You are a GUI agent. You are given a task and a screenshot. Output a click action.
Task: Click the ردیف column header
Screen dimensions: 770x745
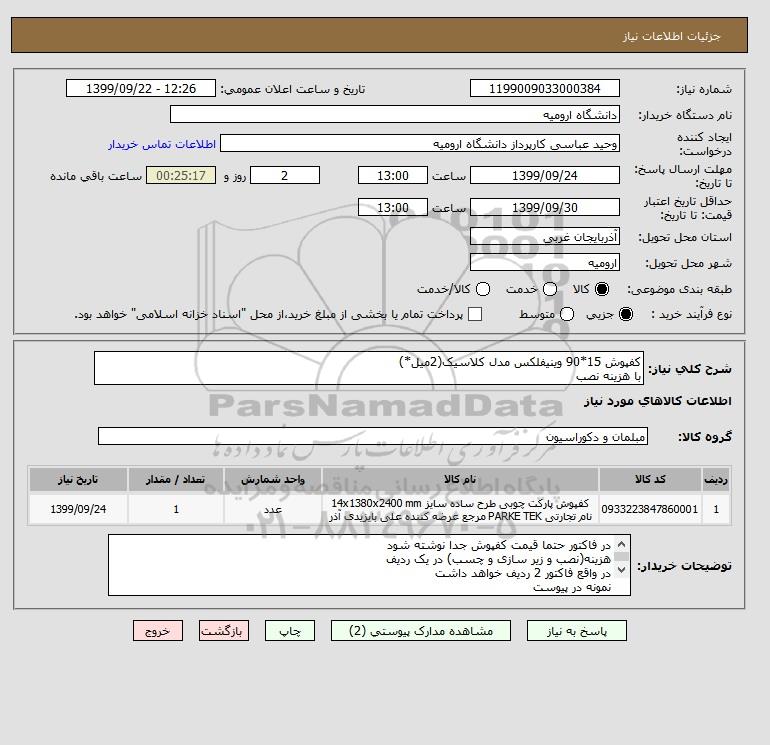[x=716, y=479]
